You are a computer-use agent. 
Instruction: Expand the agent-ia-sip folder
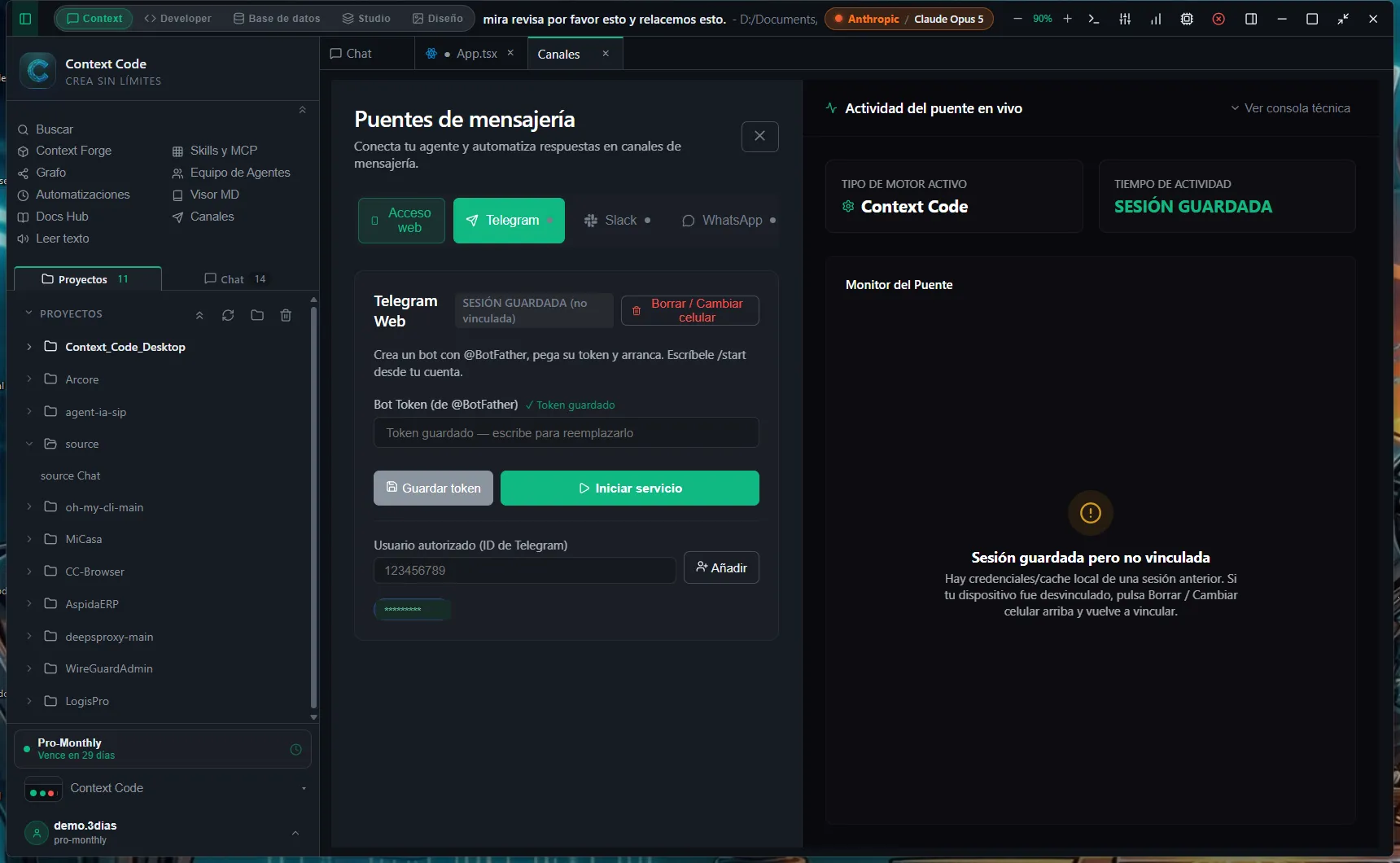pos(28,412)
